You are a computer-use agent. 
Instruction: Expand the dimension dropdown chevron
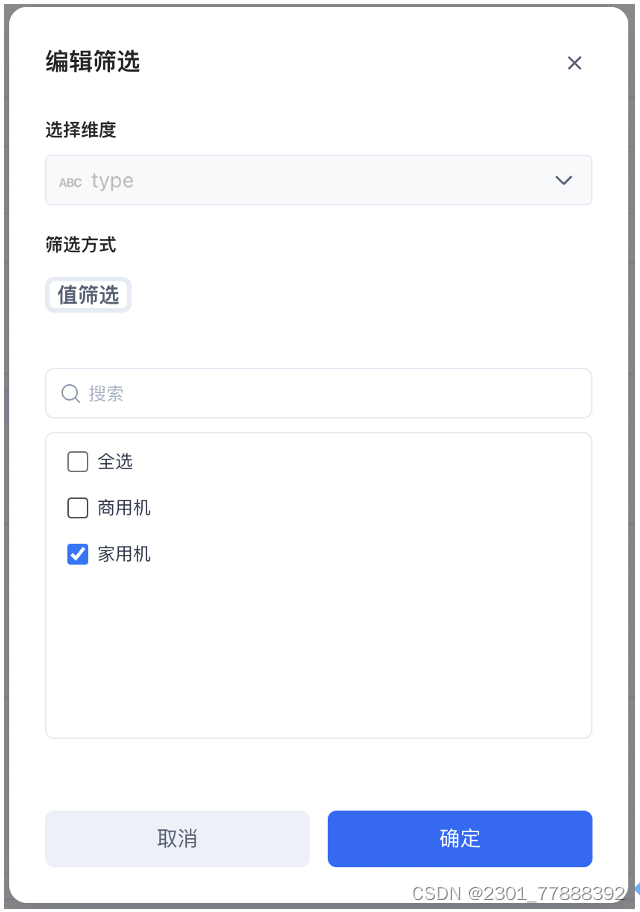pyautogui.click(x=563, y=180)
